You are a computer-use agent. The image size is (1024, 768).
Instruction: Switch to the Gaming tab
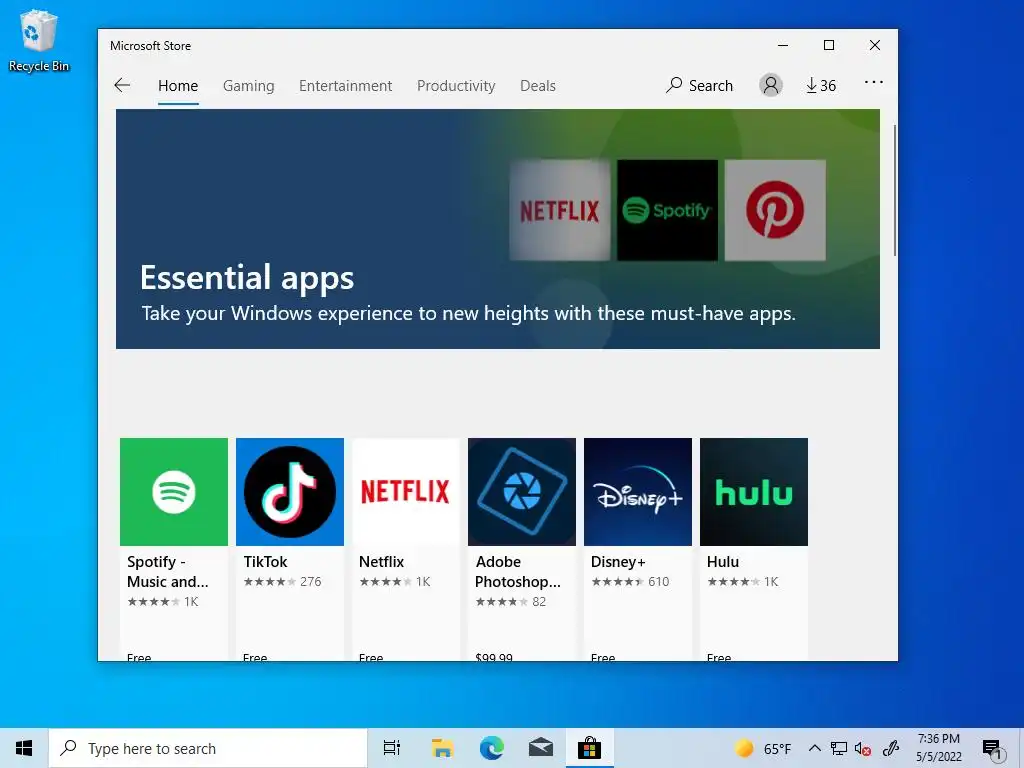click(x=248, y=86)
